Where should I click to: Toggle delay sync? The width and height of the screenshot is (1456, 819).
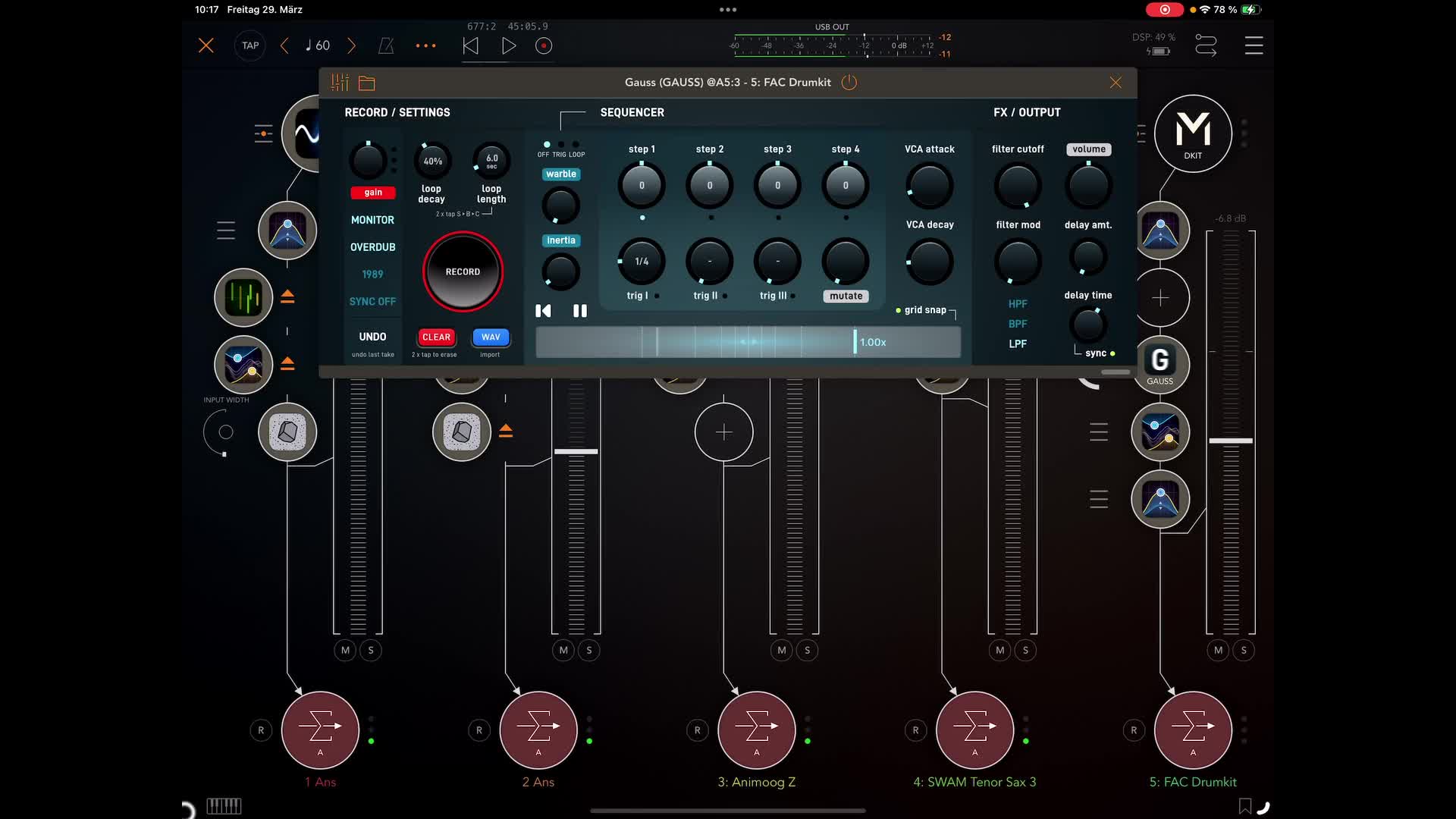[1100, 353]
